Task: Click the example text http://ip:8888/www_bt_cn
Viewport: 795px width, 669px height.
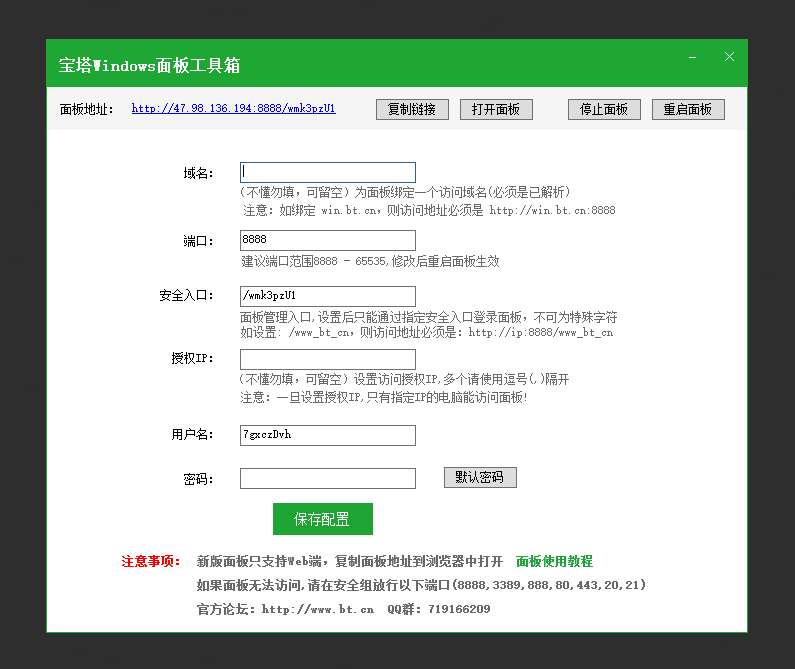Action: click(x=540, y=333)
